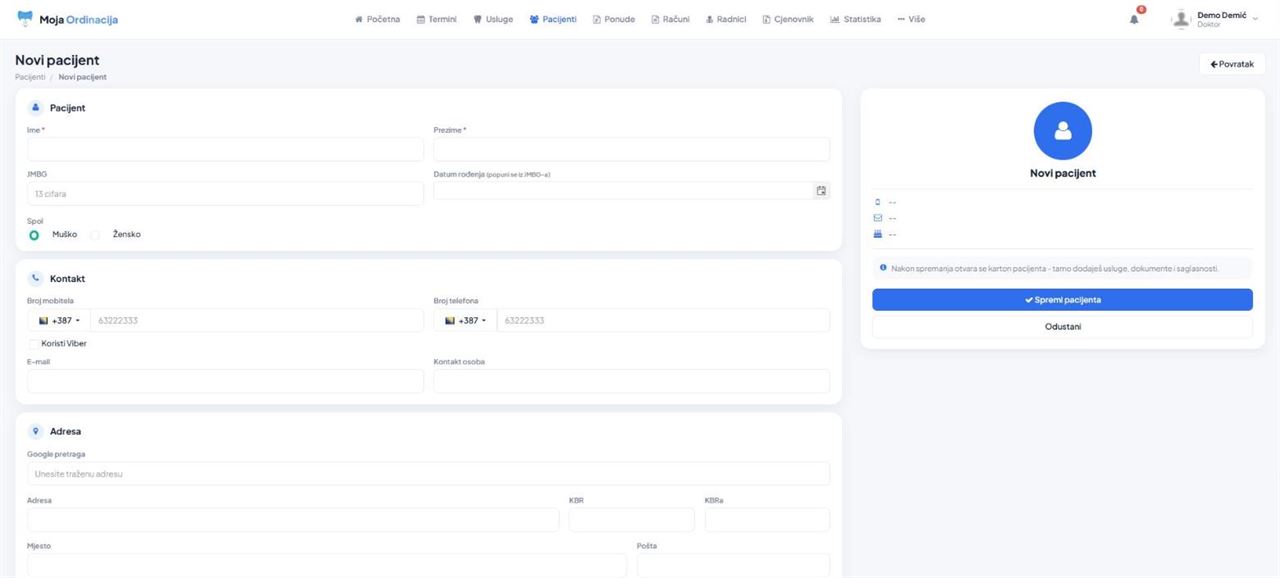Click the user avatar photo in header
Screen dimensions: 1280x578
[x=1183, y=19]
